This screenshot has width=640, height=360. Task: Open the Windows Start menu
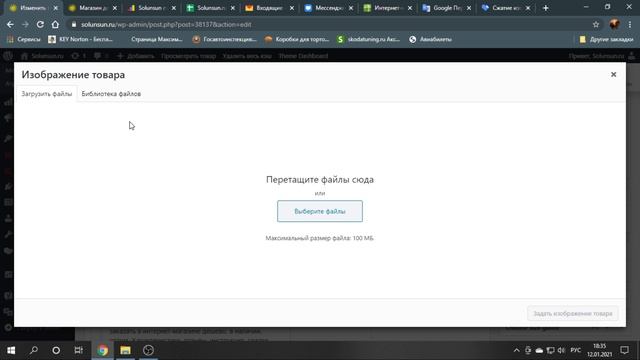[x=11, y=350]
